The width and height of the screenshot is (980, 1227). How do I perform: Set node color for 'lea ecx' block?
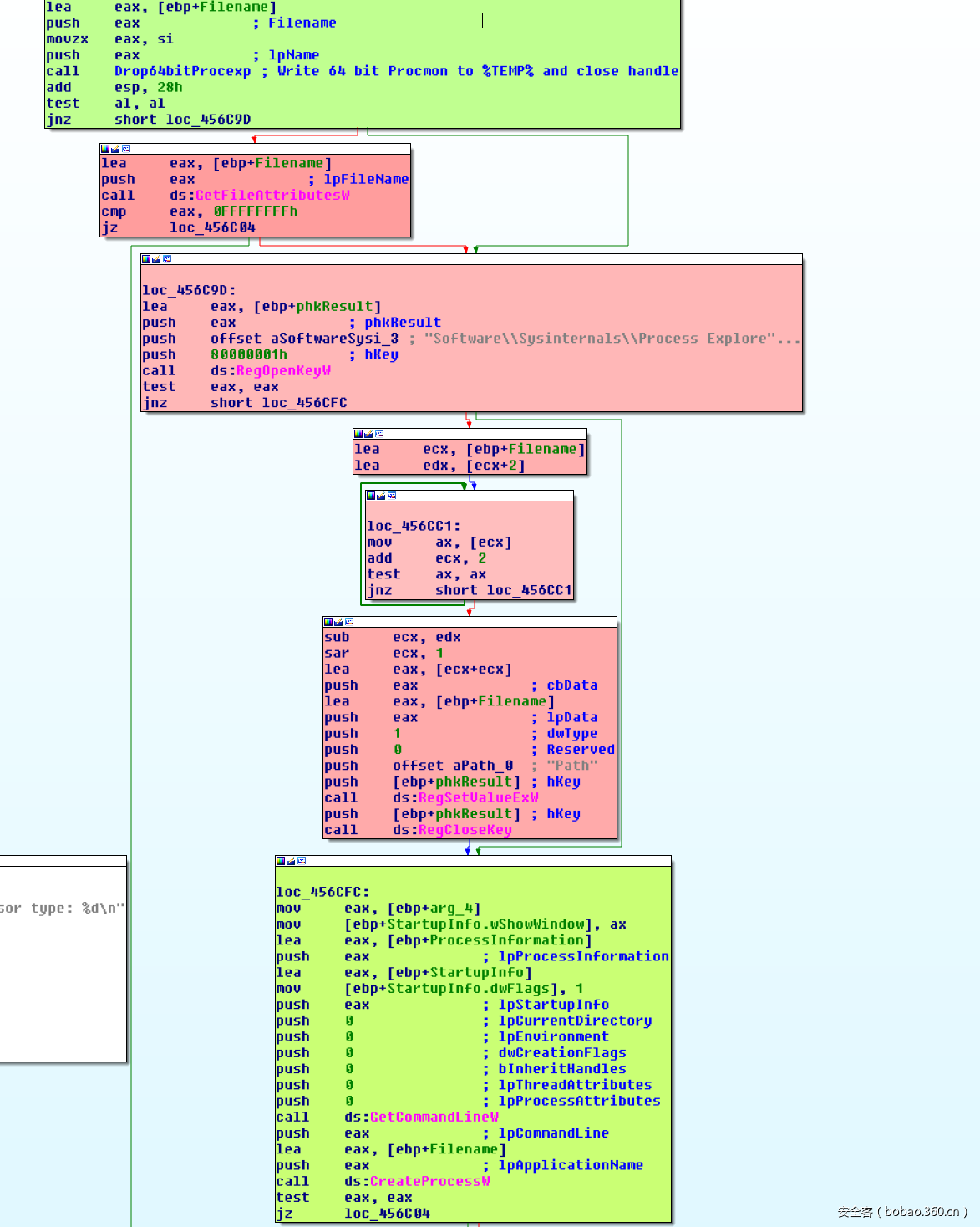358,434
